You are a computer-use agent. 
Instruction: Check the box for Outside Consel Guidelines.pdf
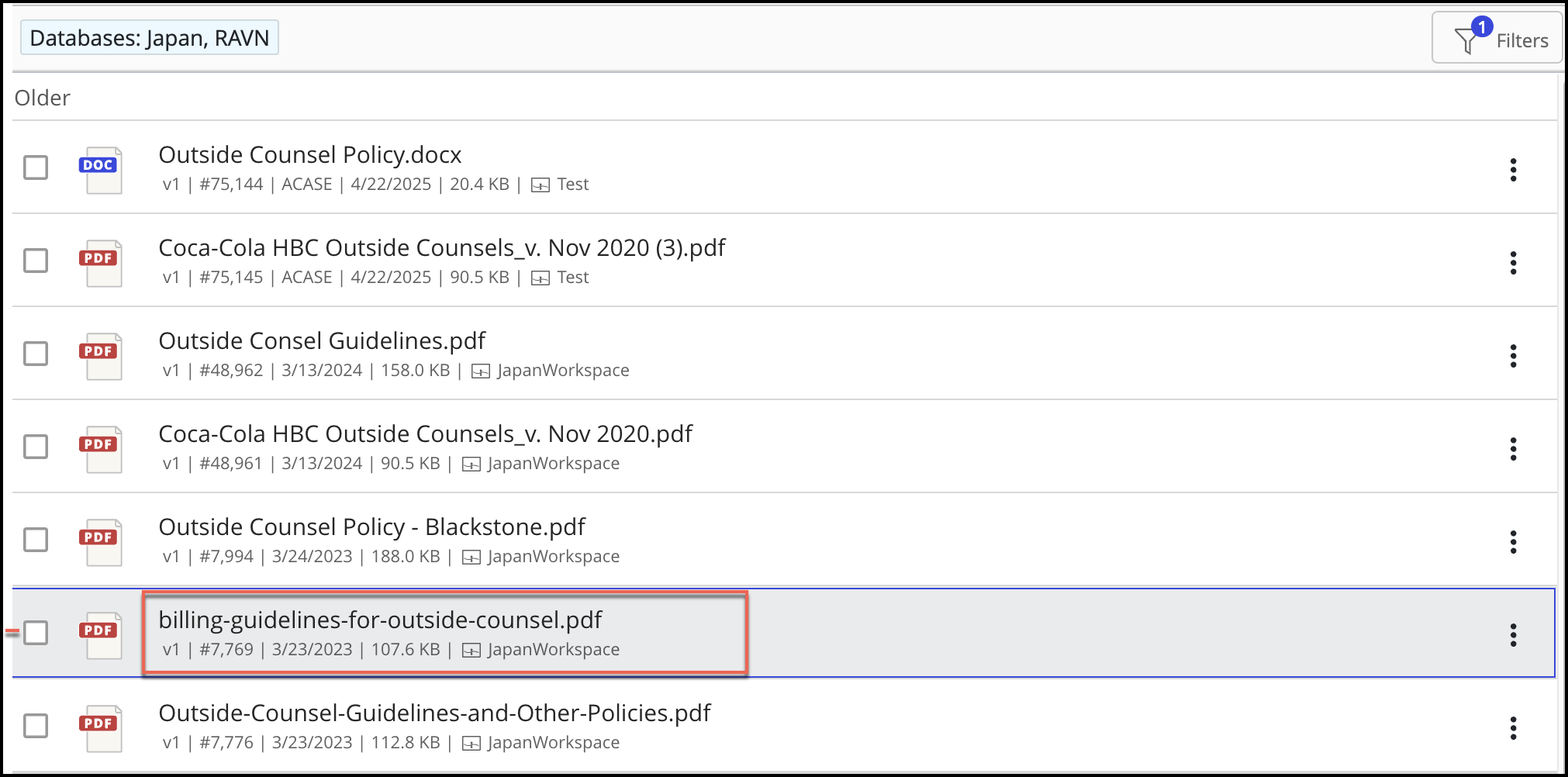(36, 354)
